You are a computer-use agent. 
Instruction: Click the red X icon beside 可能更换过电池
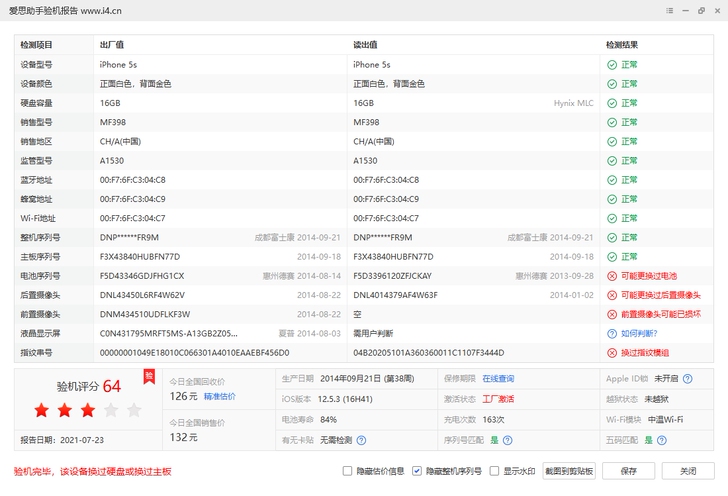(612, 276)
